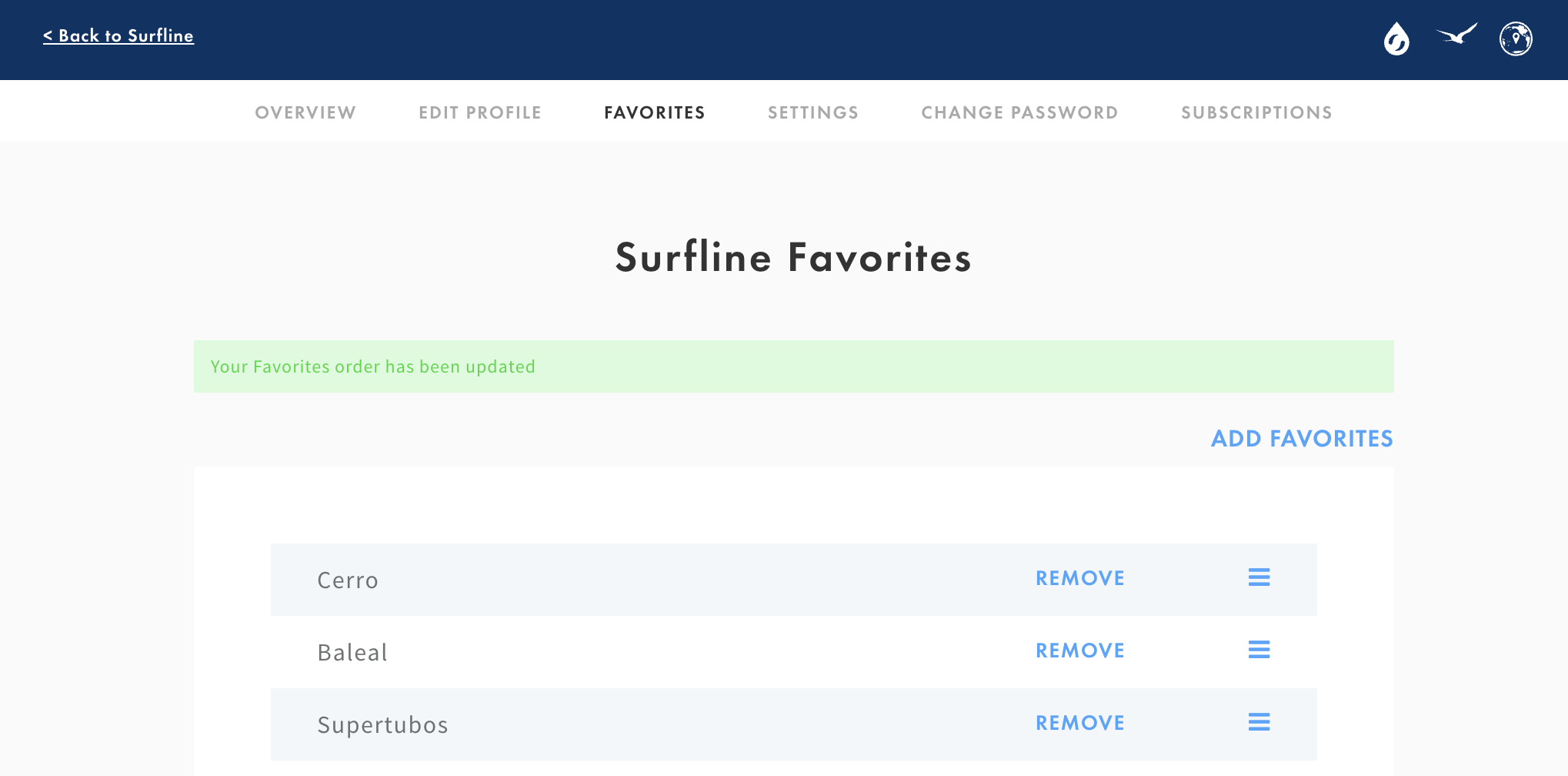
Task: Go back to Surfline
Action: click(118, 35)
